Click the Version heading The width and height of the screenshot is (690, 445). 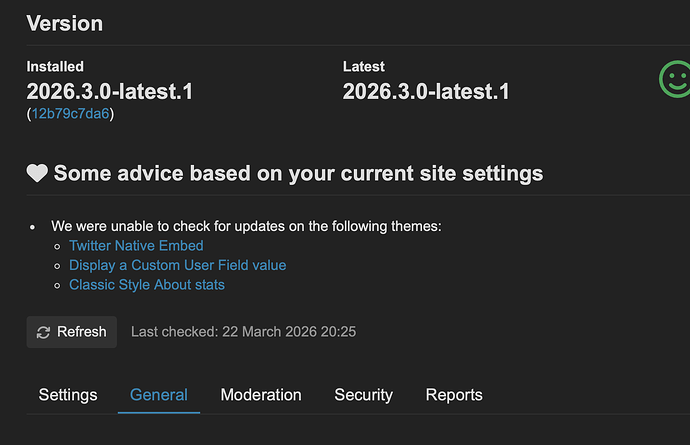(x=65, y=23)
